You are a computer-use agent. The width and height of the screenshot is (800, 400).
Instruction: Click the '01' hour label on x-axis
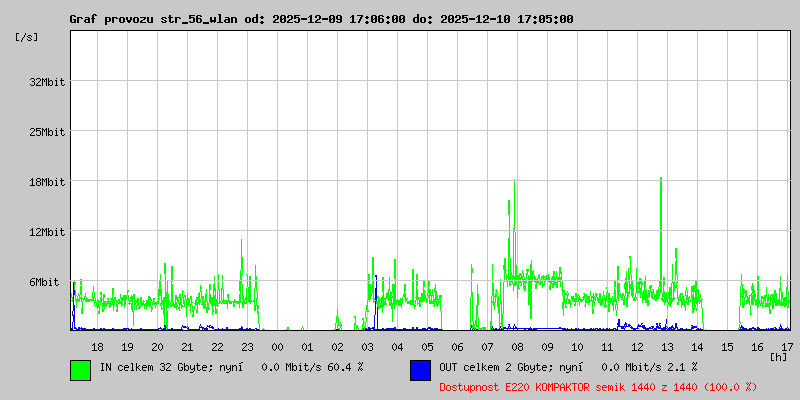[308, 347]
